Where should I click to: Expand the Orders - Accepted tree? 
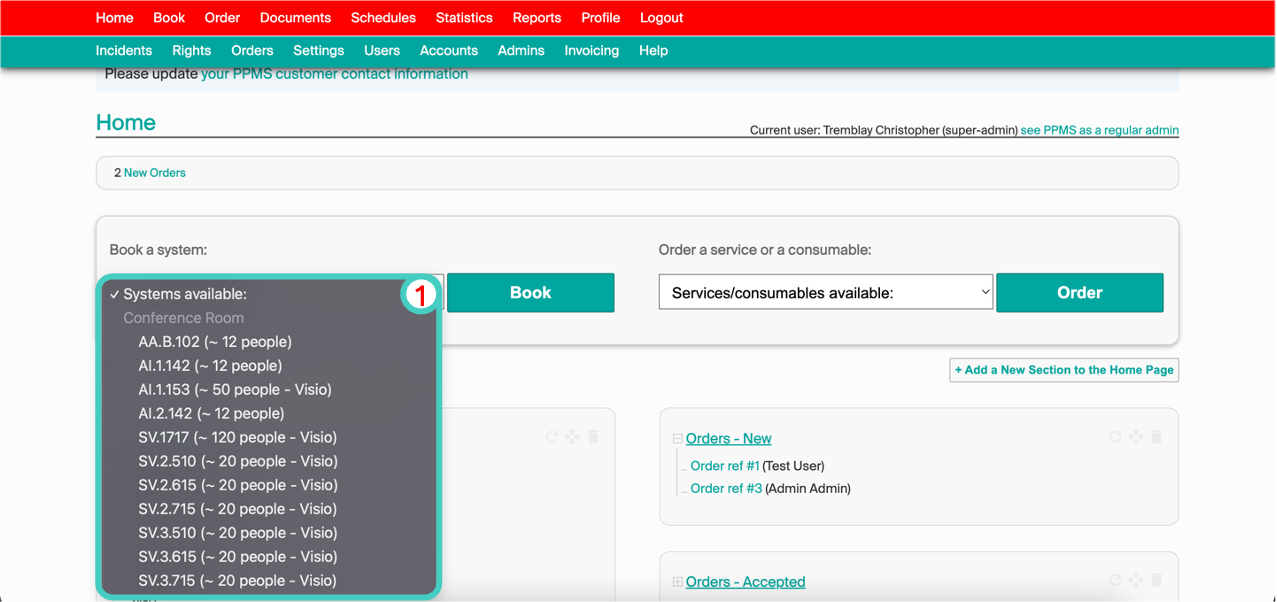678,582
